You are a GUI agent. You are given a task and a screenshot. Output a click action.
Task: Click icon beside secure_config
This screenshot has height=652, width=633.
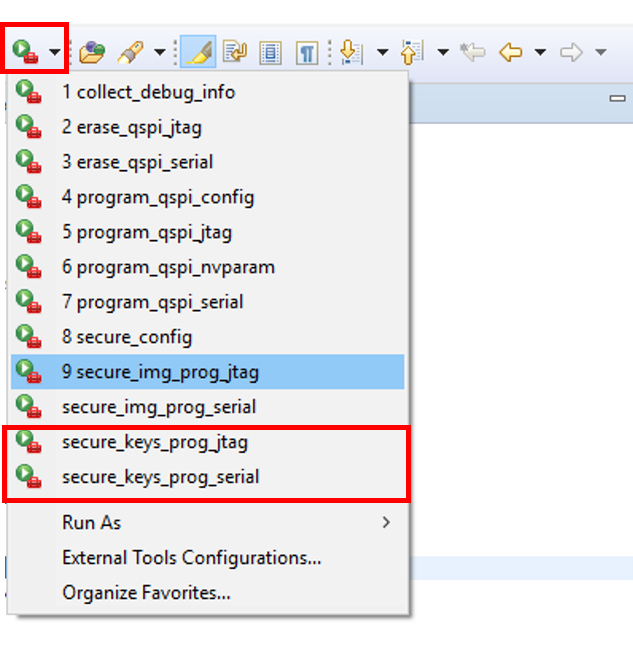pos(28,336)
